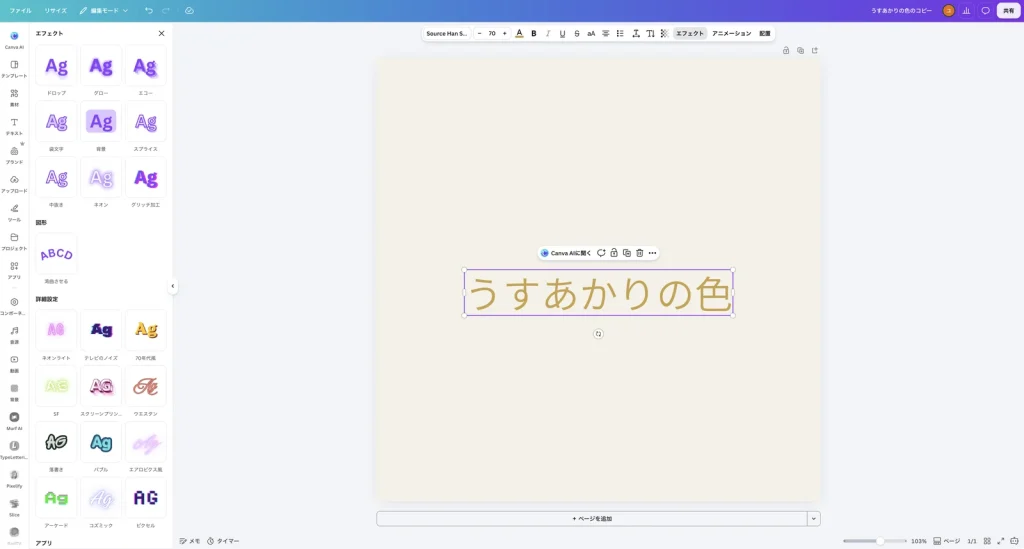This screenshot has width=1024, height=549.
Task: Duplicate the selected text via floating toolbar
Action: tap(626, 253)
